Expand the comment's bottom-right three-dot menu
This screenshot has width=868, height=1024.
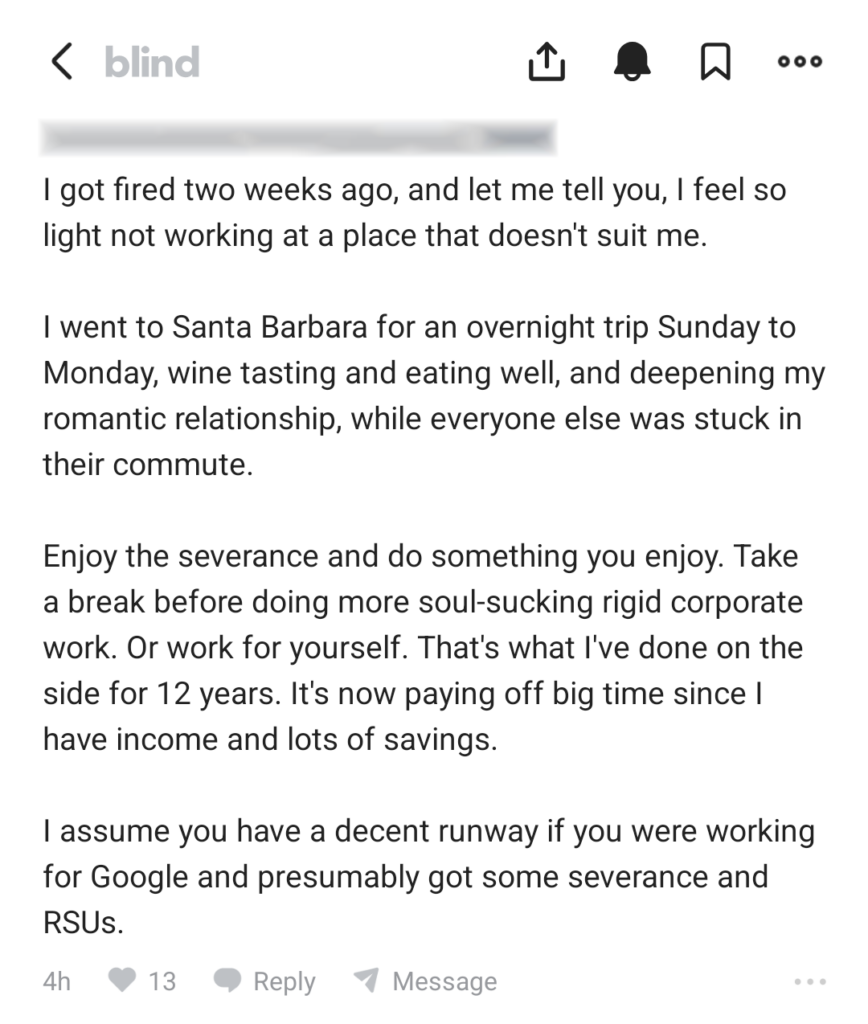tap(809, 982)
